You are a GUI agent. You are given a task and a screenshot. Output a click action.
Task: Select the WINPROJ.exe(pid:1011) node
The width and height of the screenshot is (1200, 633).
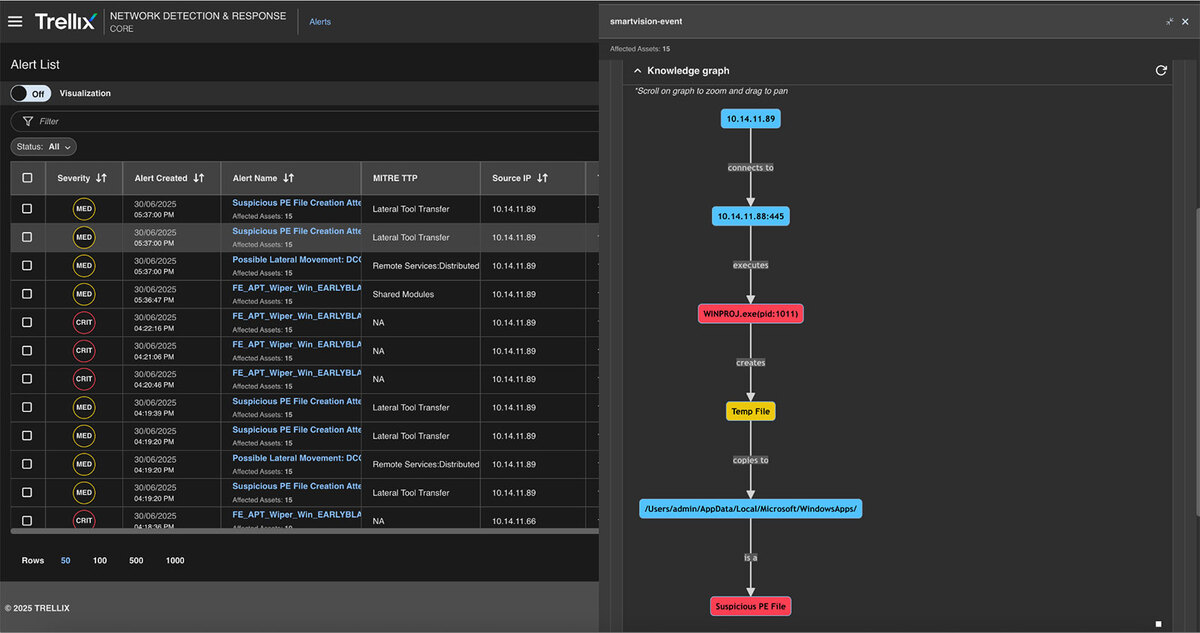click(x=750, y=314)
